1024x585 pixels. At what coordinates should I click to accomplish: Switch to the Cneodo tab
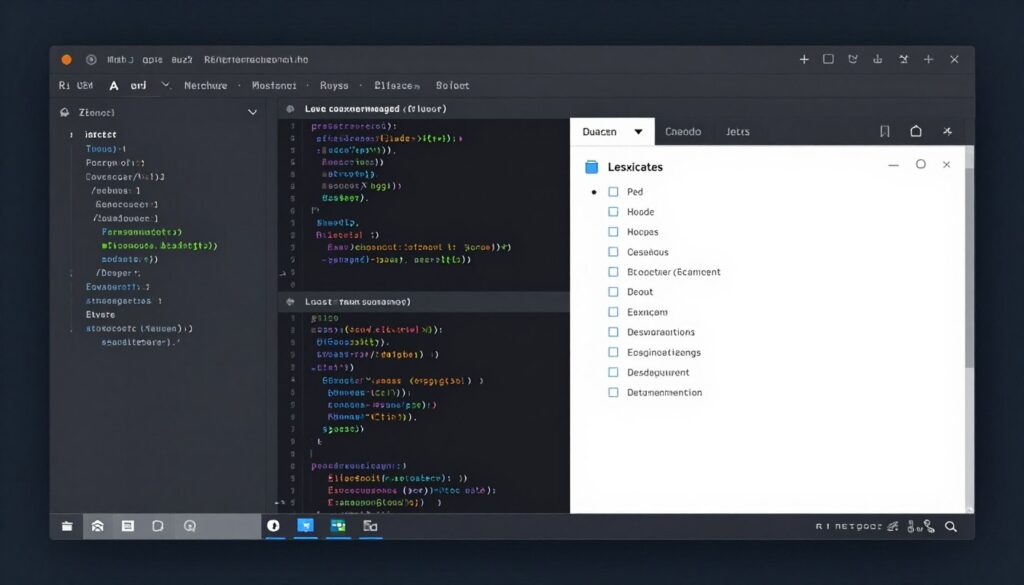pyautogui.click(x=683, y=132)
